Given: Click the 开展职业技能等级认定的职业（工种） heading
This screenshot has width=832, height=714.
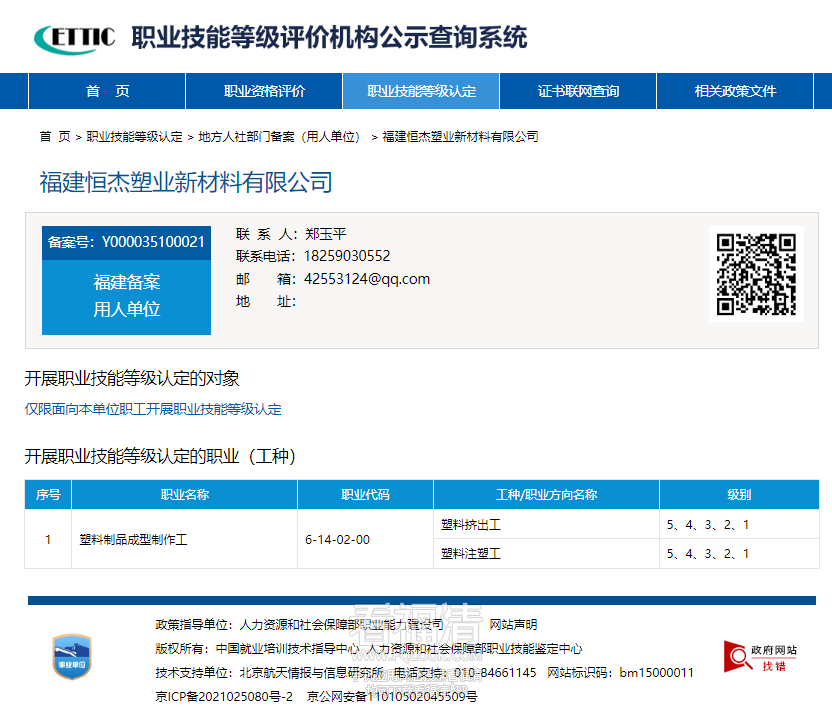Looking at the screenshot, I should point(160,456).
